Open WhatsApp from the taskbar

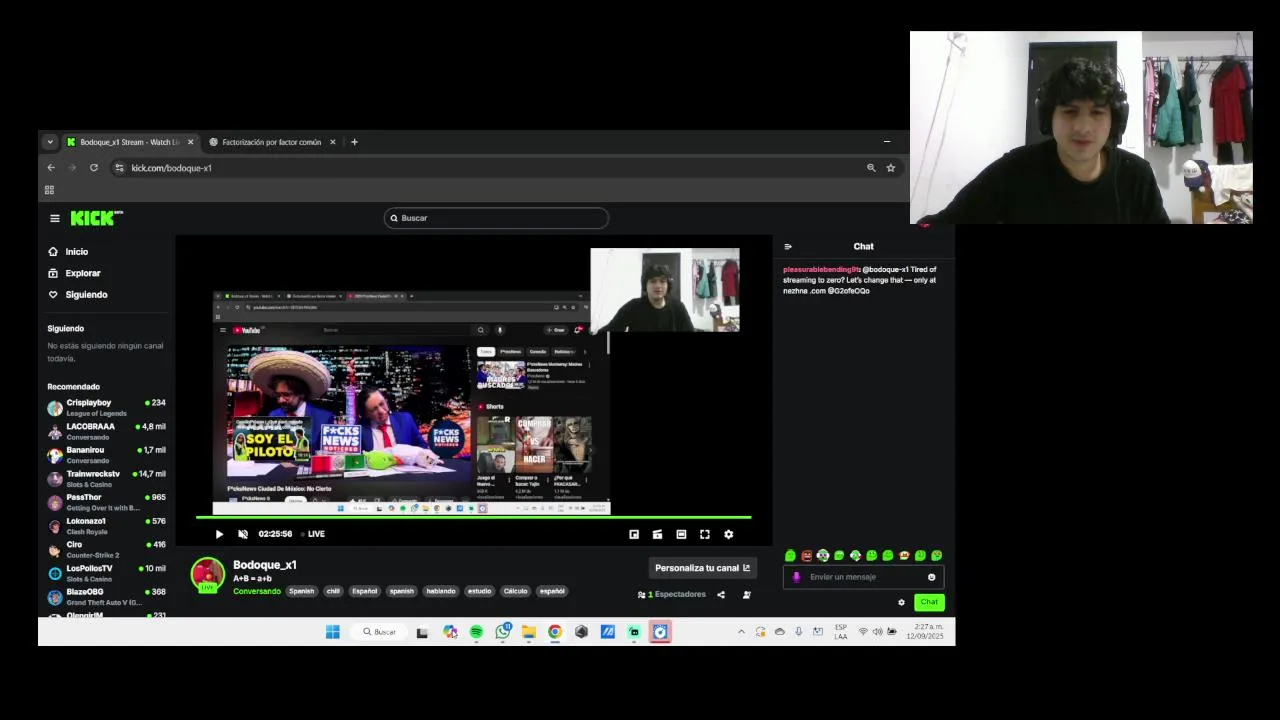[x=503, y=632]
